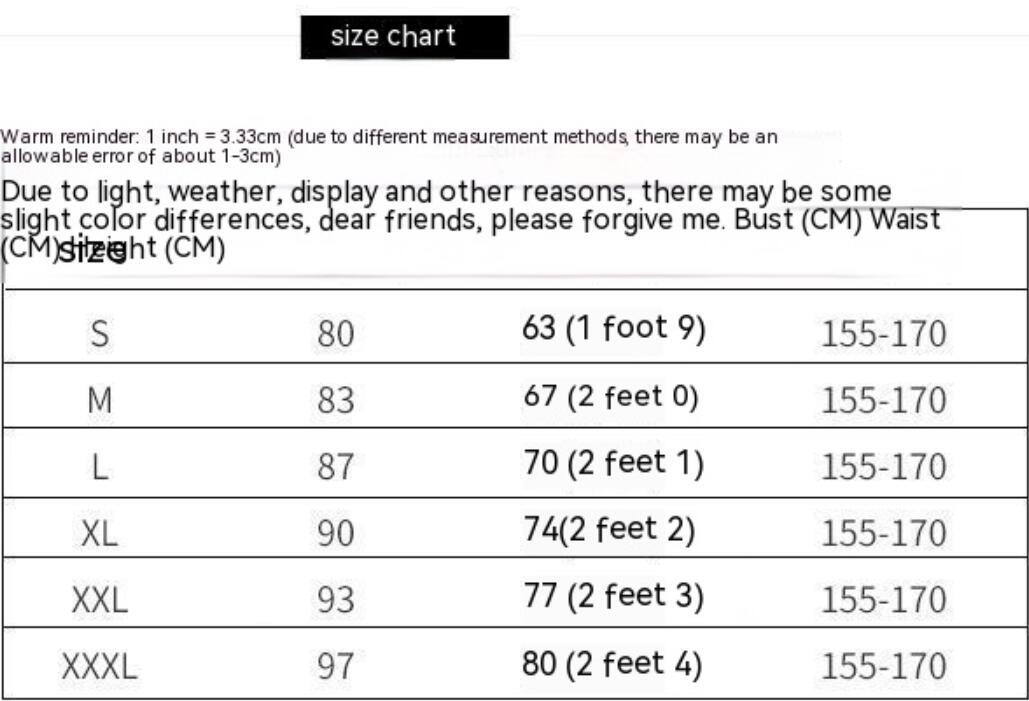Click waist cell 80 (2 feet 4)
Screen dimensions: 1029x701
pos(612,663)
